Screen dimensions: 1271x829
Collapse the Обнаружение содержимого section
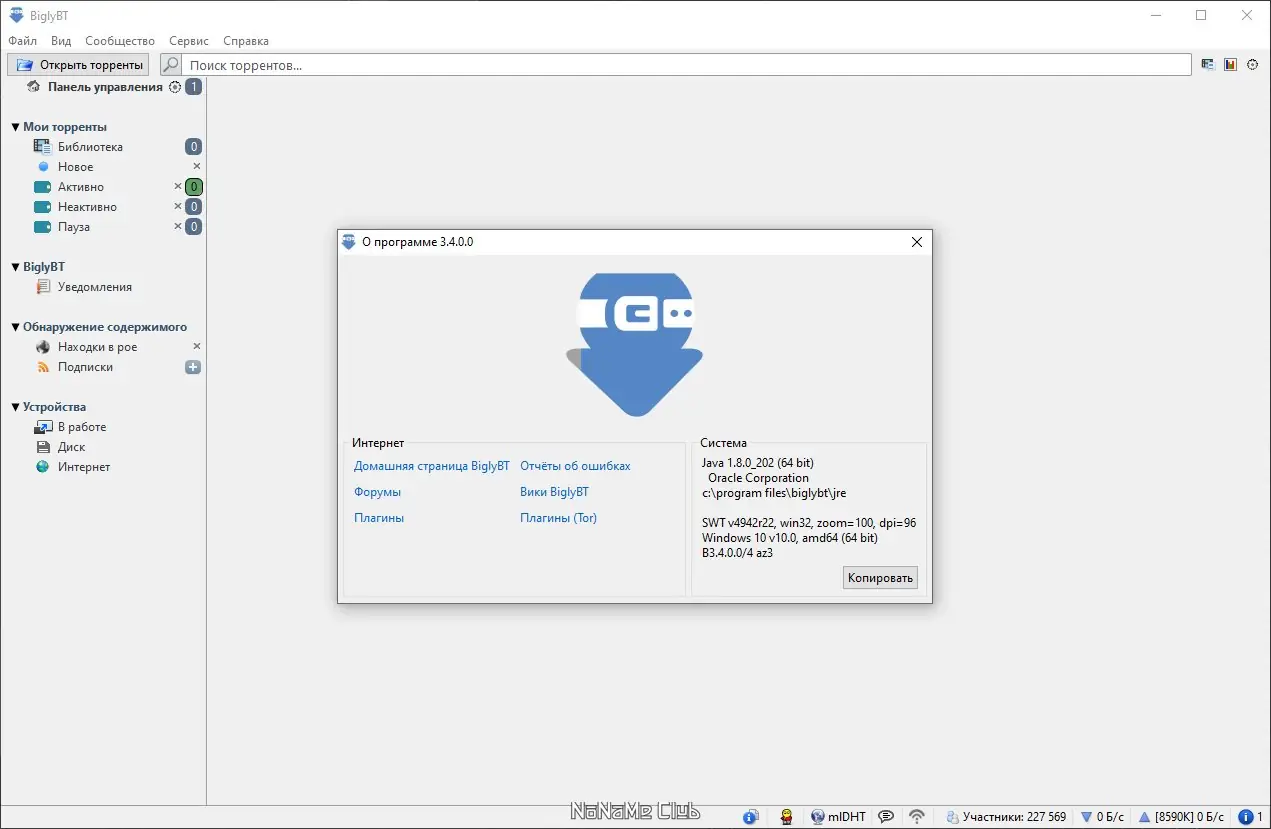[16, 327]
